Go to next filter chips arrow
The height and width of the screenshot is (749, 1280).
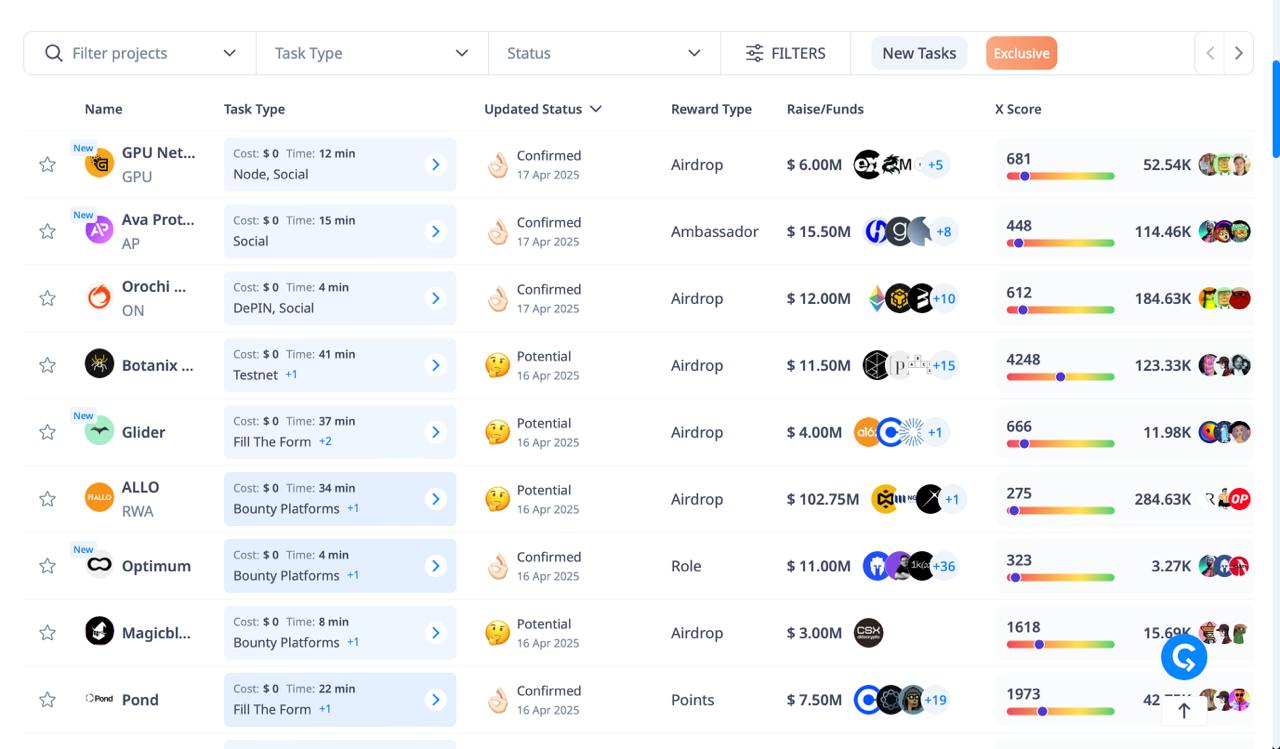pyautogui.click(x=1239, y=53)
